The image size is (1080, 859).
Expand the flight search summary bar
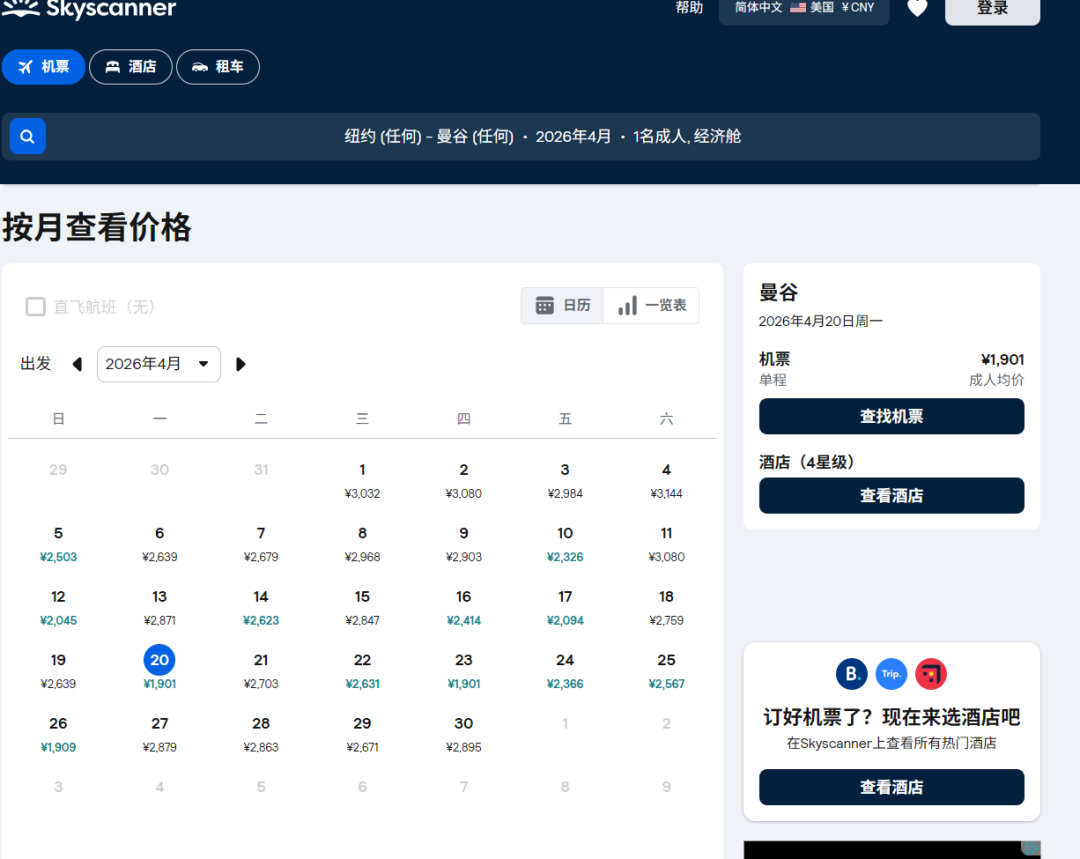542,136
